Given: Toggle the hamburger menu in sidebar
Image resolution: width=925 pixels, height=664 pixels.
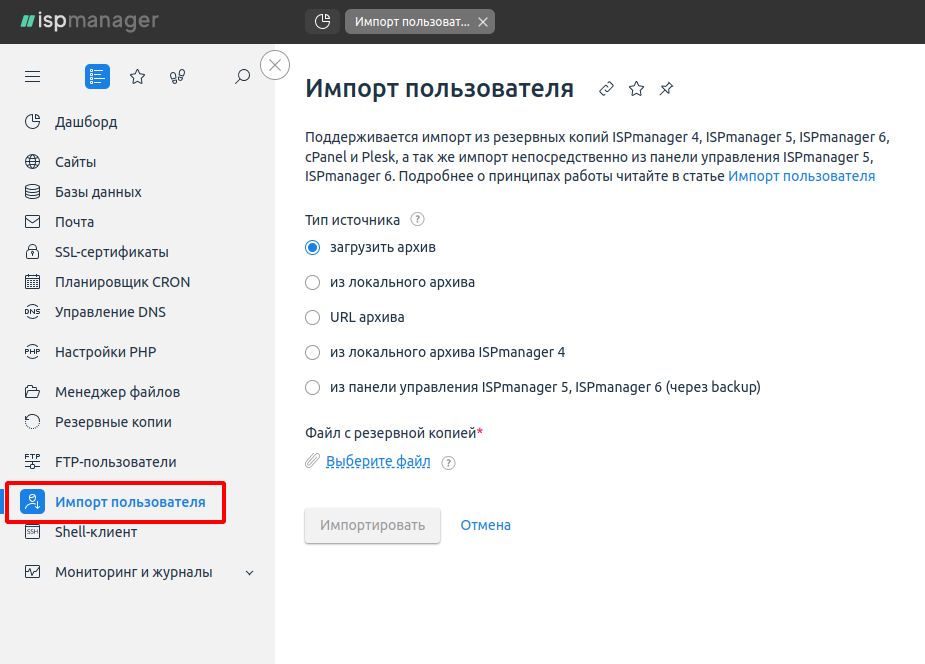Looking at the screenshot, I should pyautogui.click(x=32, y=77).
